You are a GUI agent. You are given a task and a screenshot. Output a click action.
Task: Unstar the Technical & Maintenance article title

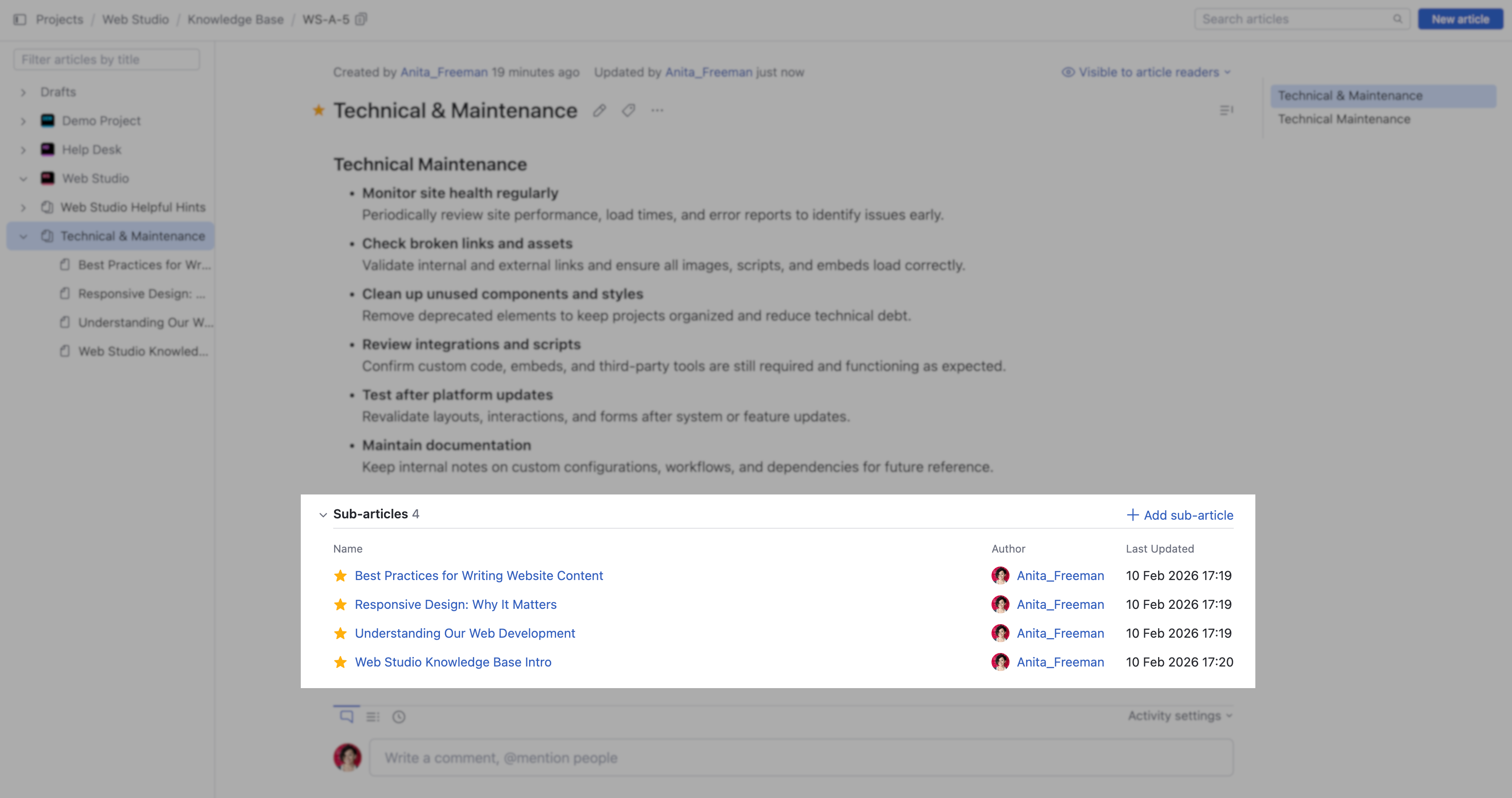(319, 110)
